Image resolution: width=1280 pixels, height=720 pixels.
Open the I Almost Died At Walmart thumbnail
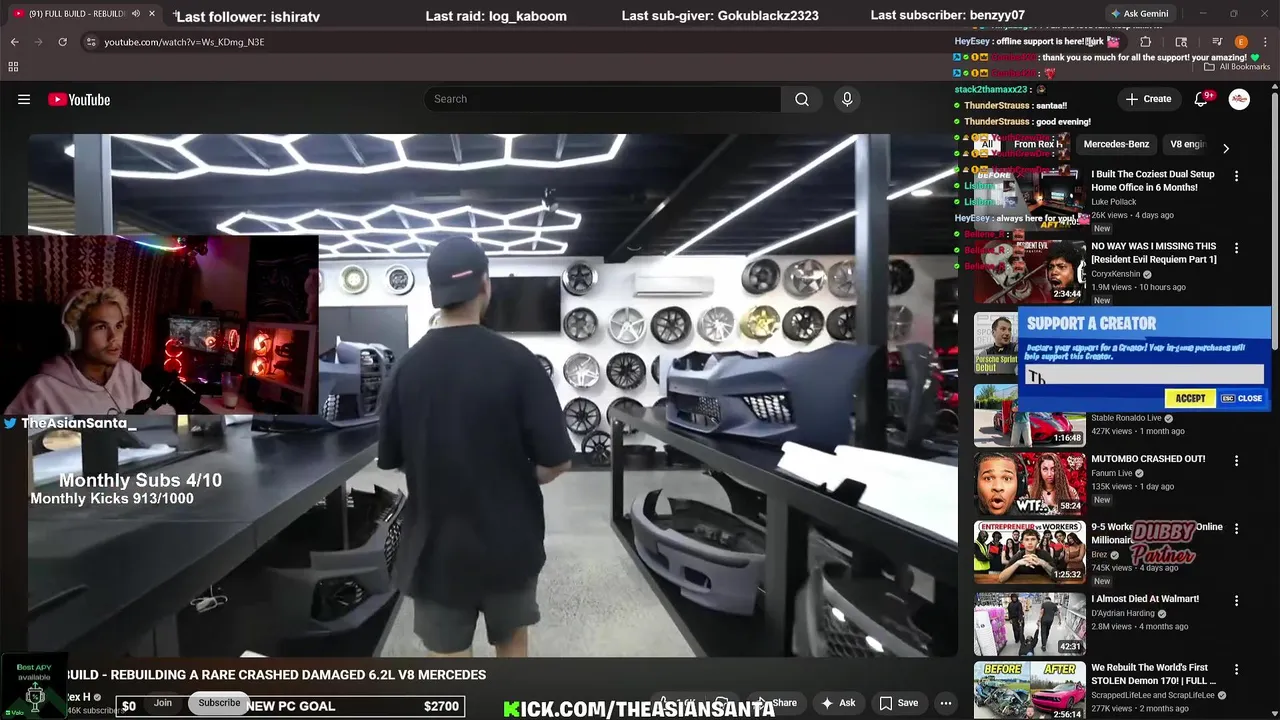click(x=1030, y=624)
